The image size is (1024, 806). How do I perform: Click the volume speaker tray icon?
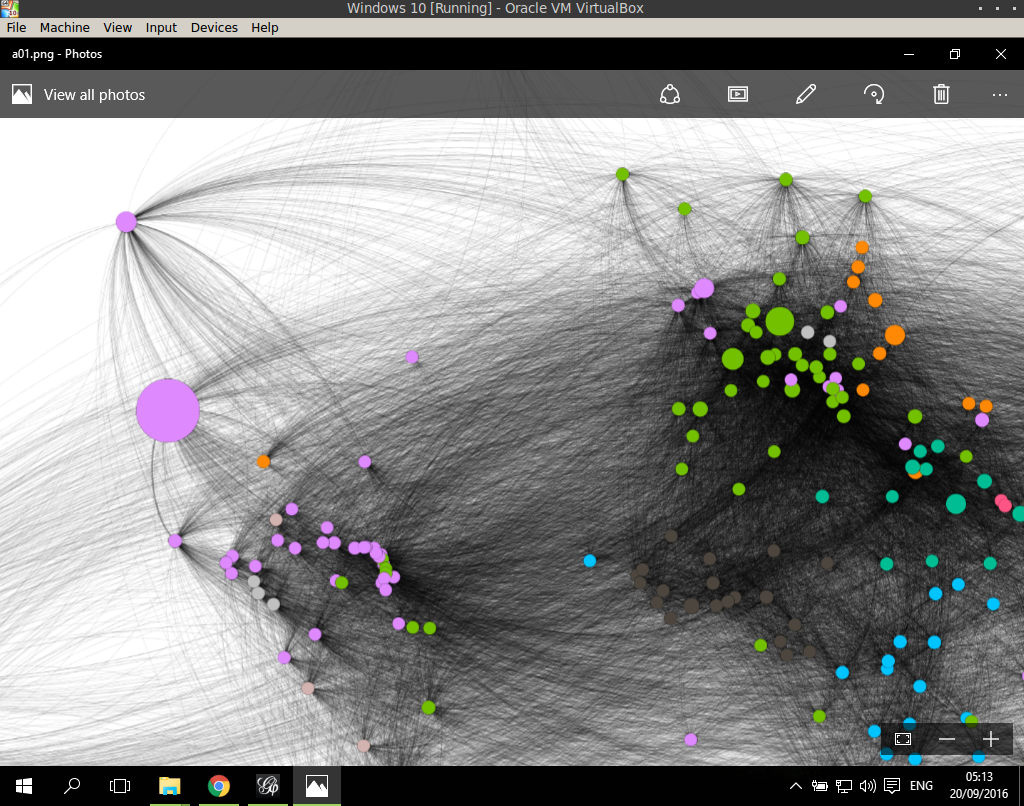[867, 786]
